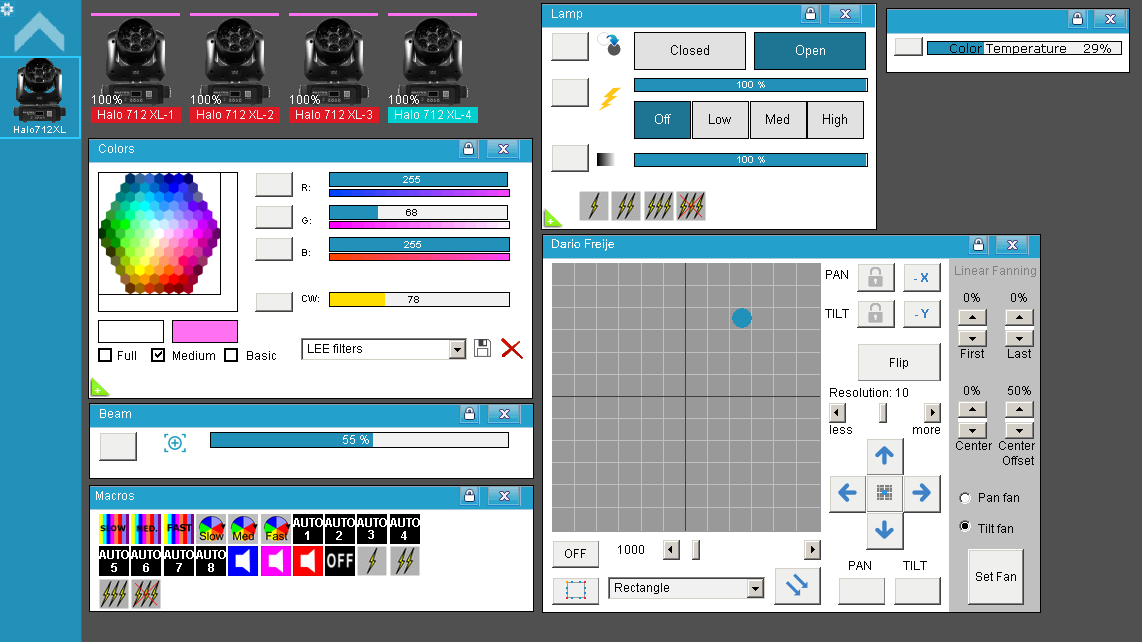Run the color wheel Slow macro
Image resolution: width=1142 pixels, height=642 pixels.
coord(211,529)
